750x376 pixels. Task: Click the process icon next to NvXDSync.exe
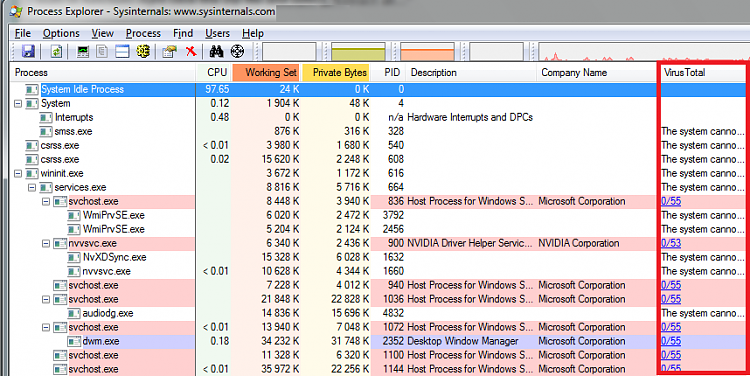[74, 258]
